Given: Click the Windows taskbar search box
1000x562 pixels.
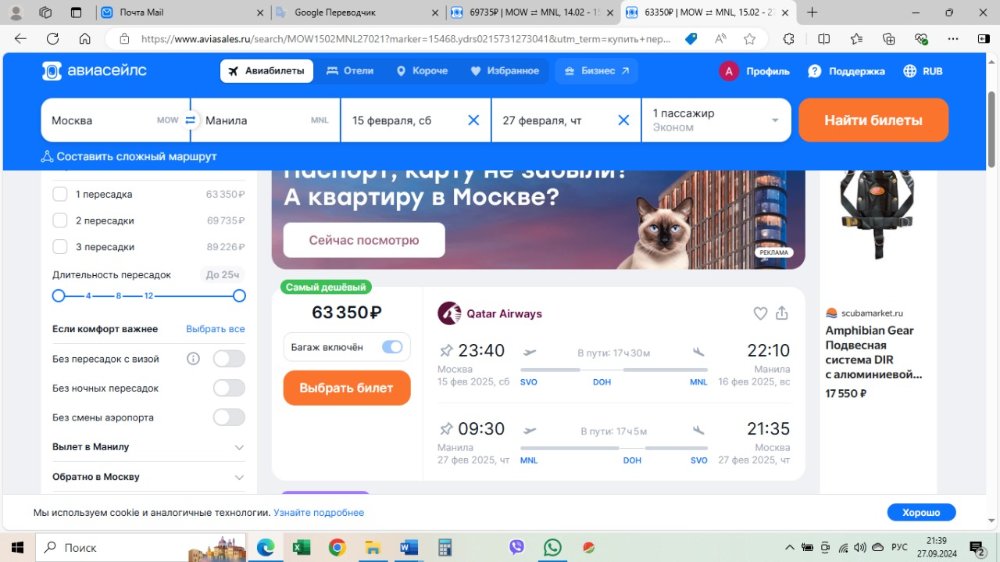Looking at the screenshot, I should [140, 547].
